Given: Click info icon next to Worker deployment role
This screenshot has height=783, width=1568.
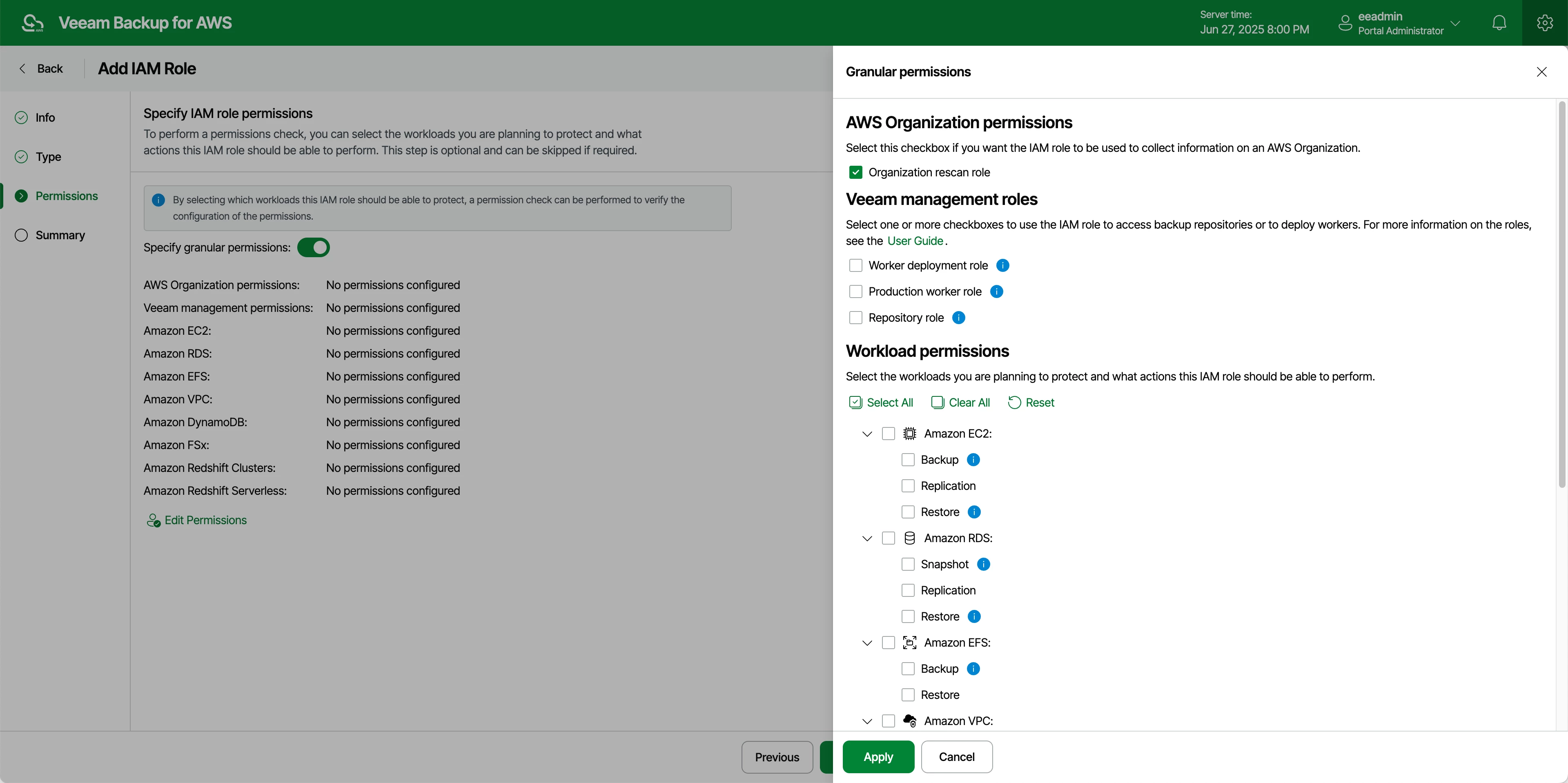Looking at the screenshot, I should pos(1002,265).
